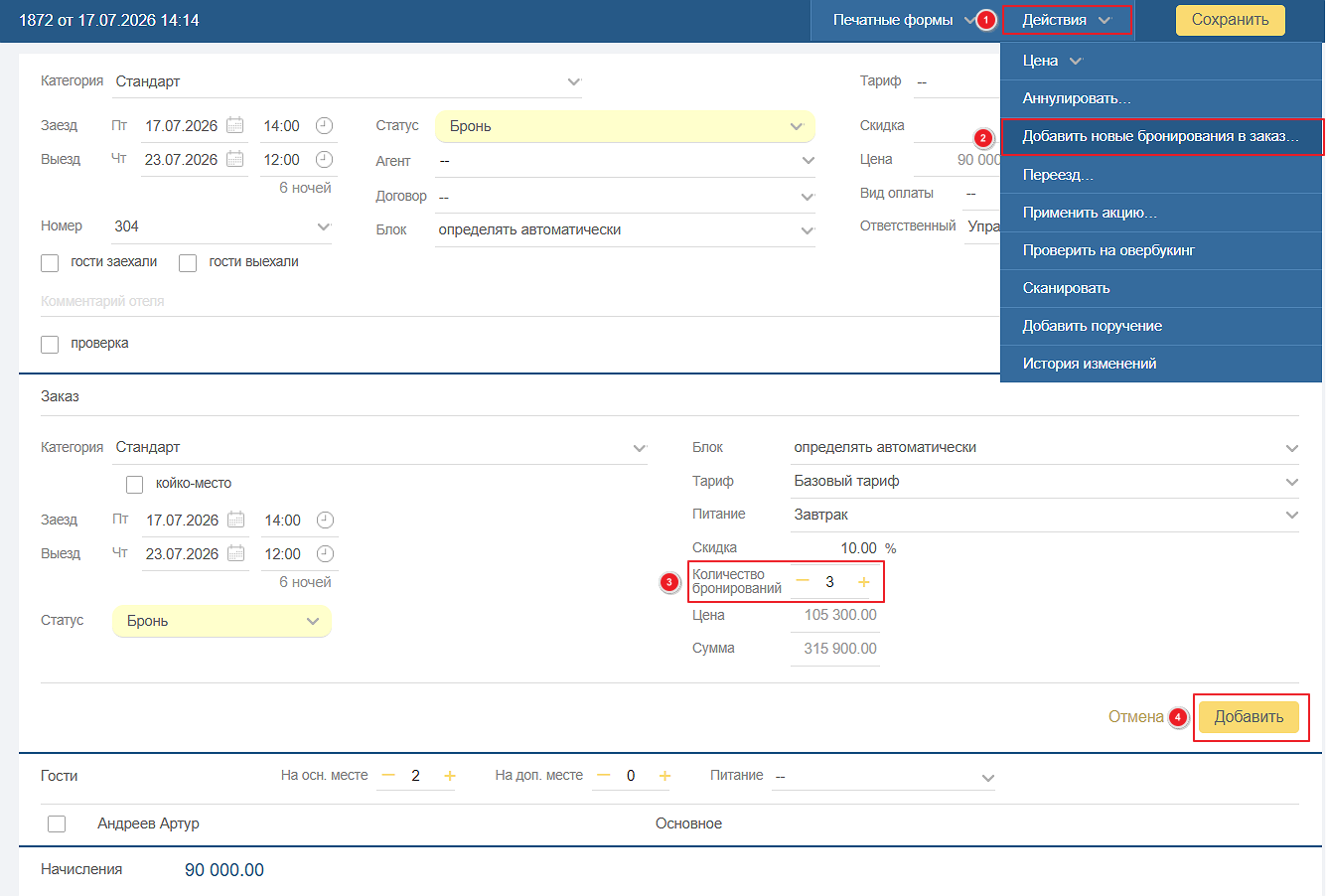This screenshot has height=896, width=1326.
Task: Open calendar picker for top Заезд date
Action: click(234, 125)
